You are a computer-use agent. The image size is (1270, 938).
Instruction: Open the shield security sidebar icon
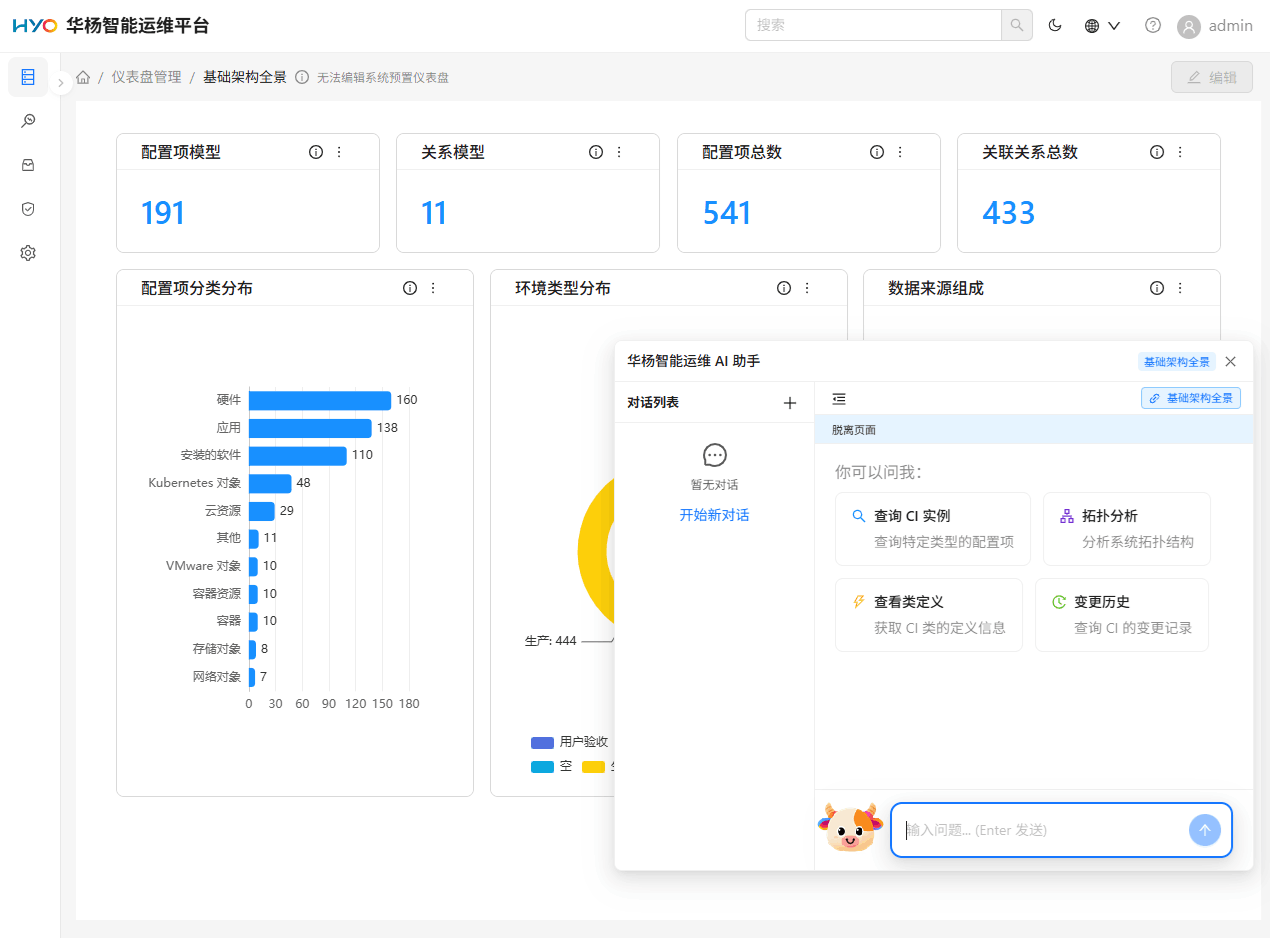(28, 209)
